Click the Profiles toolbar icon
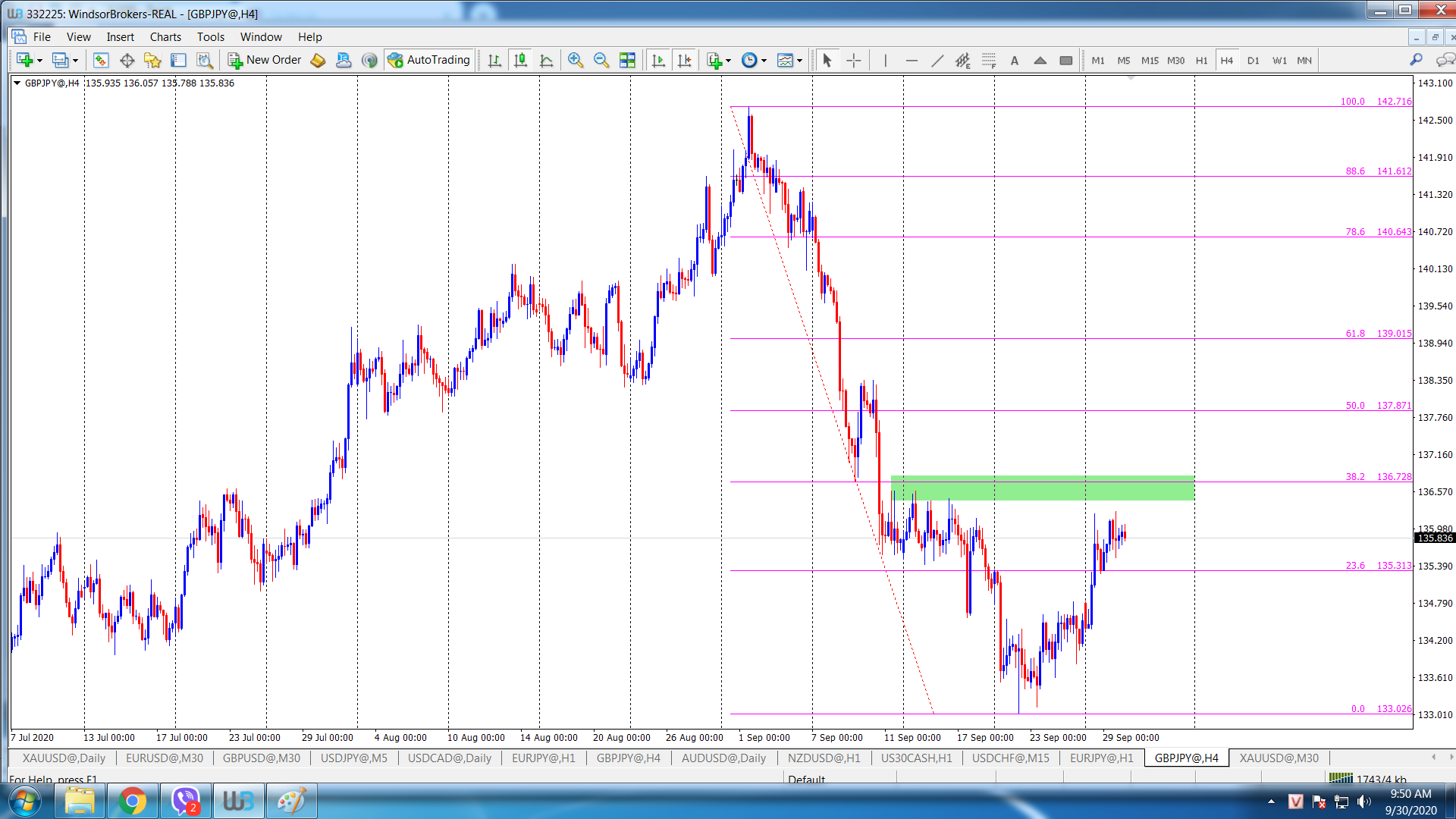Screen dimensions: 1456x819 click(x=60, y=60)
